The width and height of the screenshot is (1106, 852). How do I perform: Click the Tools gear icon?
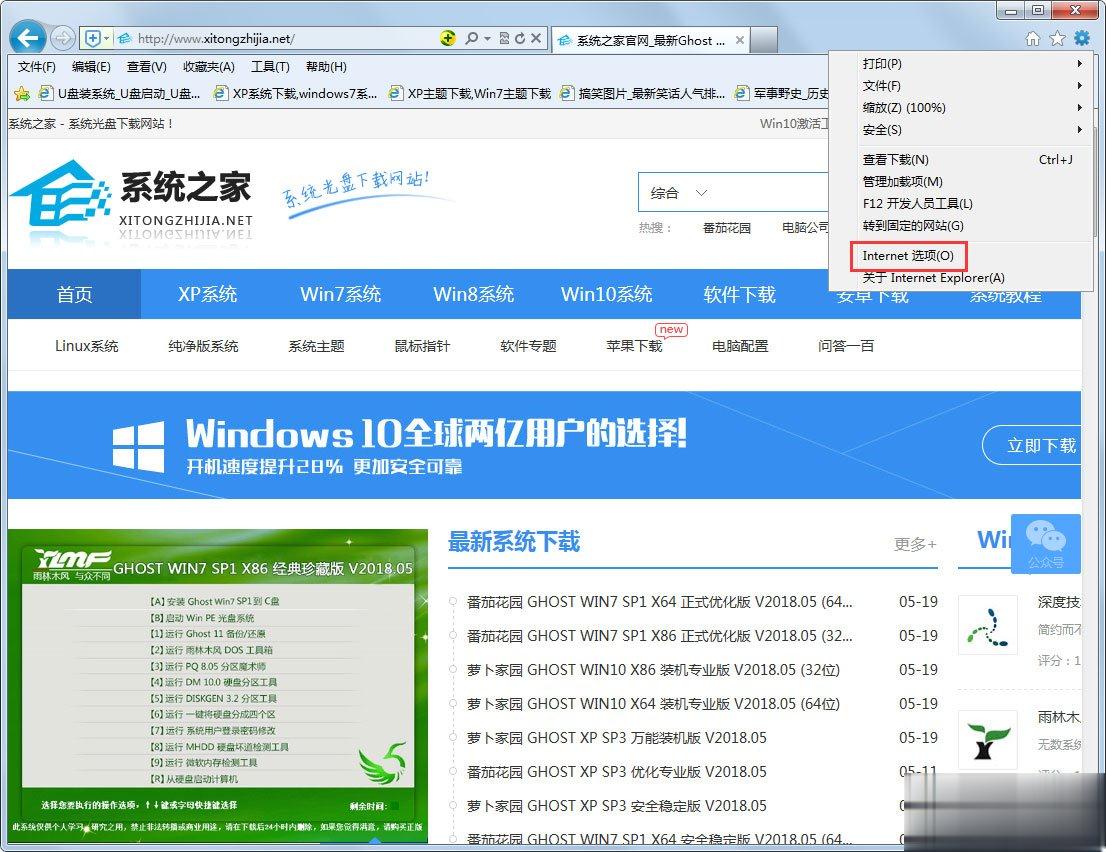pos(1082,38)
